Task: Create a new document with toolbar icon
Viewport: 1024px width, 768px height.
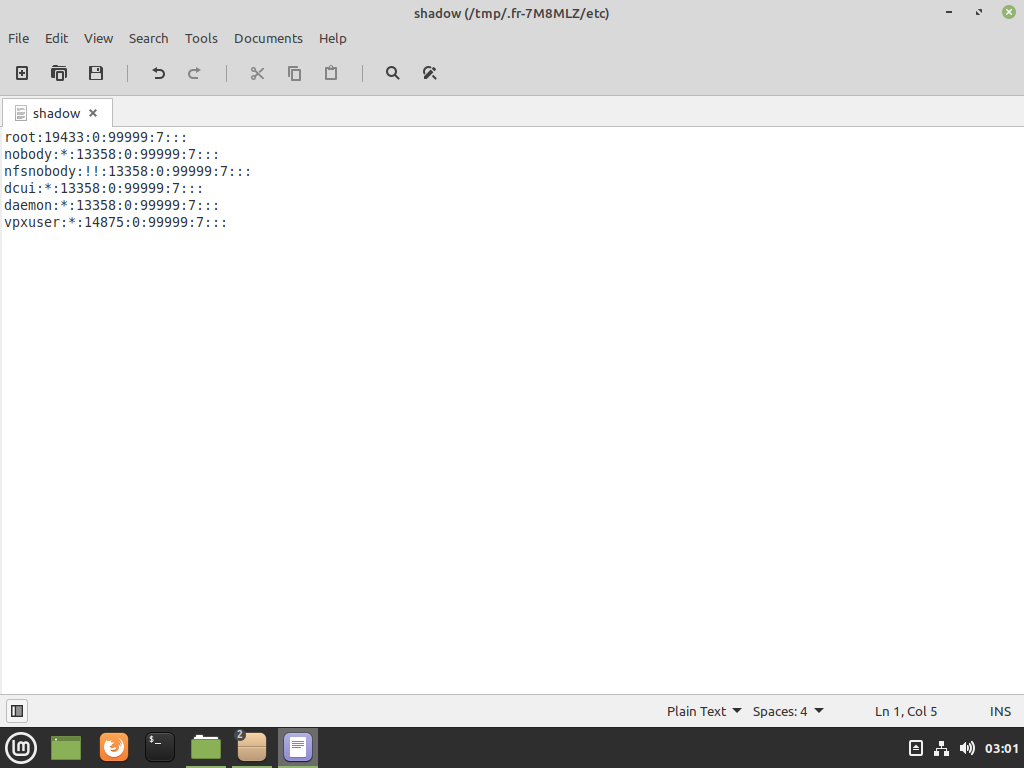Action: tap(22, 73)
